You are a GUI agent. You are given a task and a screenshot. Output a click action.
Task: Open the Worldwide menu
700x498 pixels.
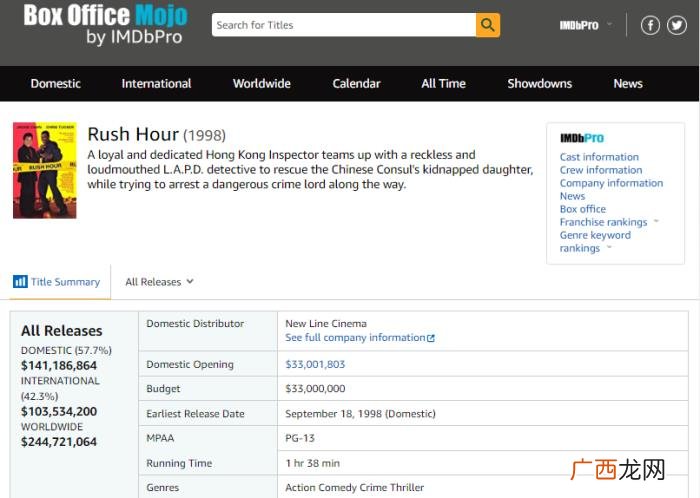(x=262, y=83)
